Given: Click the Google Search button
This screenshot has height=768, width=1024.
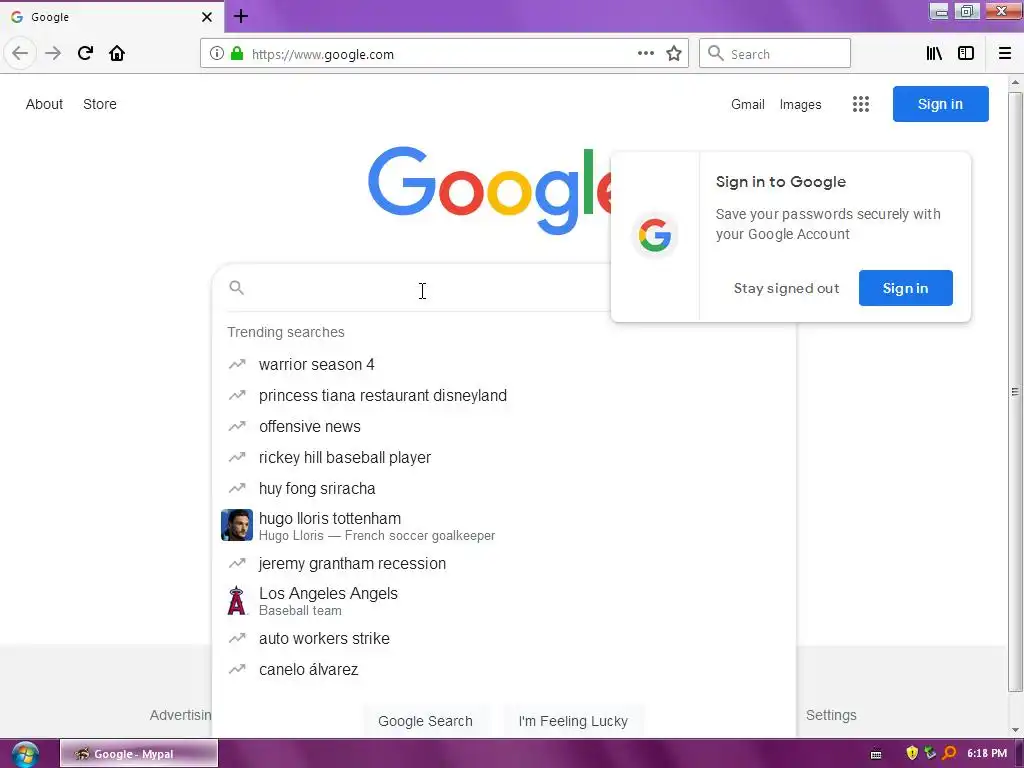Looking at the screenshot, I should click(x=425, y=721).
